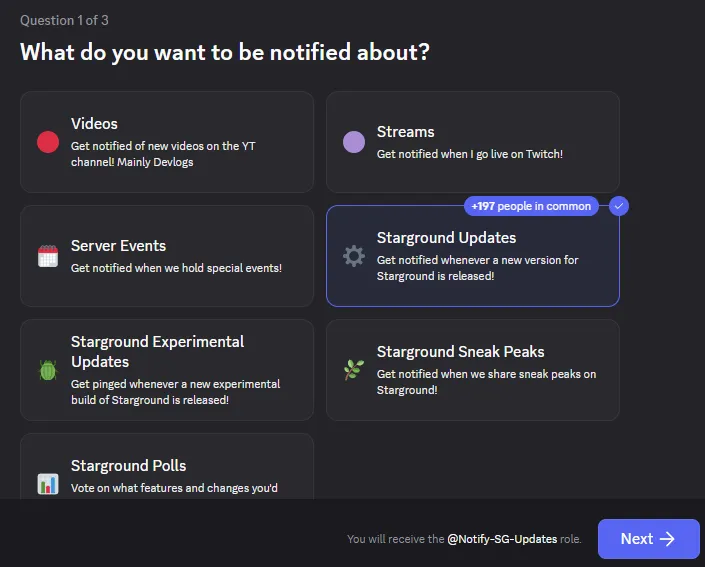The height and width of the screenshot is (567, 705).
Task: Click the red circle Videos icon
Action: click(x=48, y=142)
